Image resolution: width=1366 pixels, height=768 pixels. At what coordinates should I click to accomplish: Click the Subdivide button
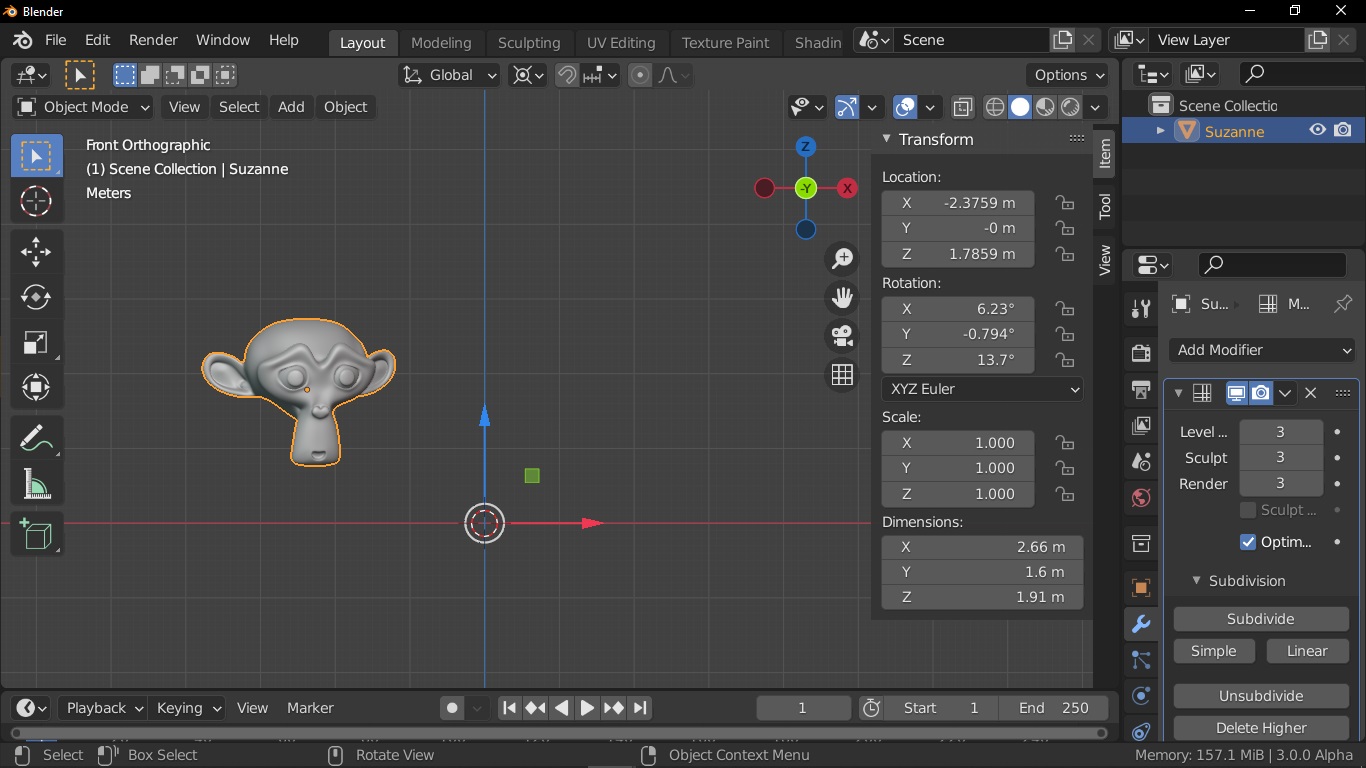1261,619
